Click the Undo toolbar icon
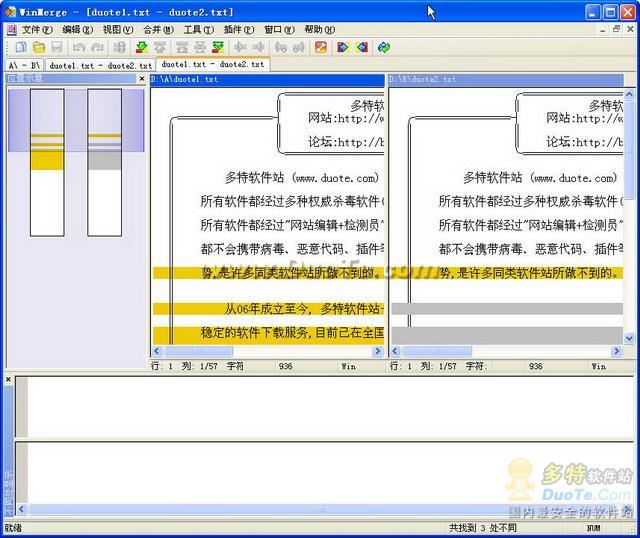This screenshot has width=640, height=538. (79, 47)
